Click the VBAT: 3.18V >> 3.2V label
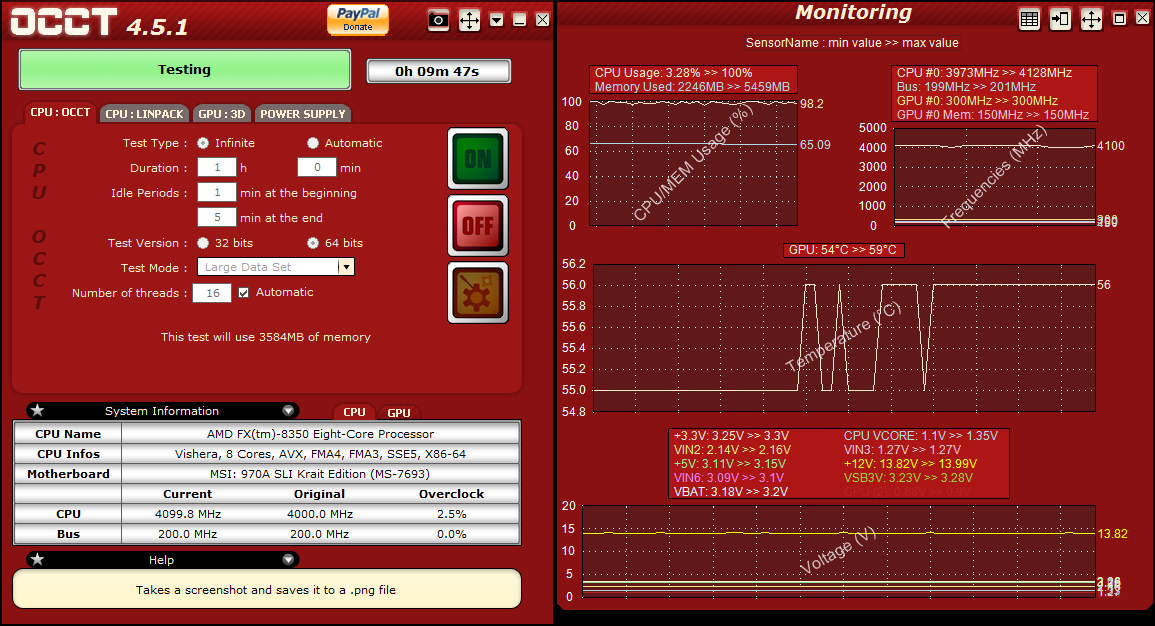This screenshot has width=1155, height=626. pos(731,491)
